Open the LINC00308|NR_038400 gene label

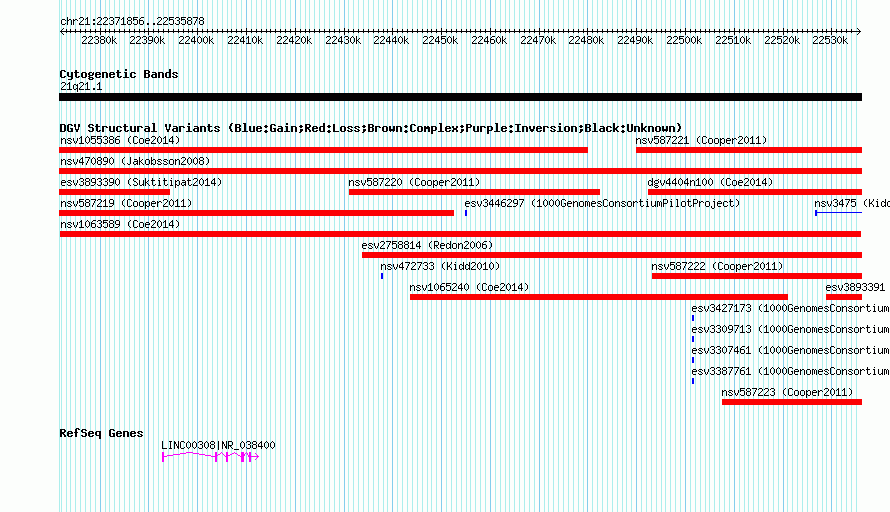coord(218,446)
